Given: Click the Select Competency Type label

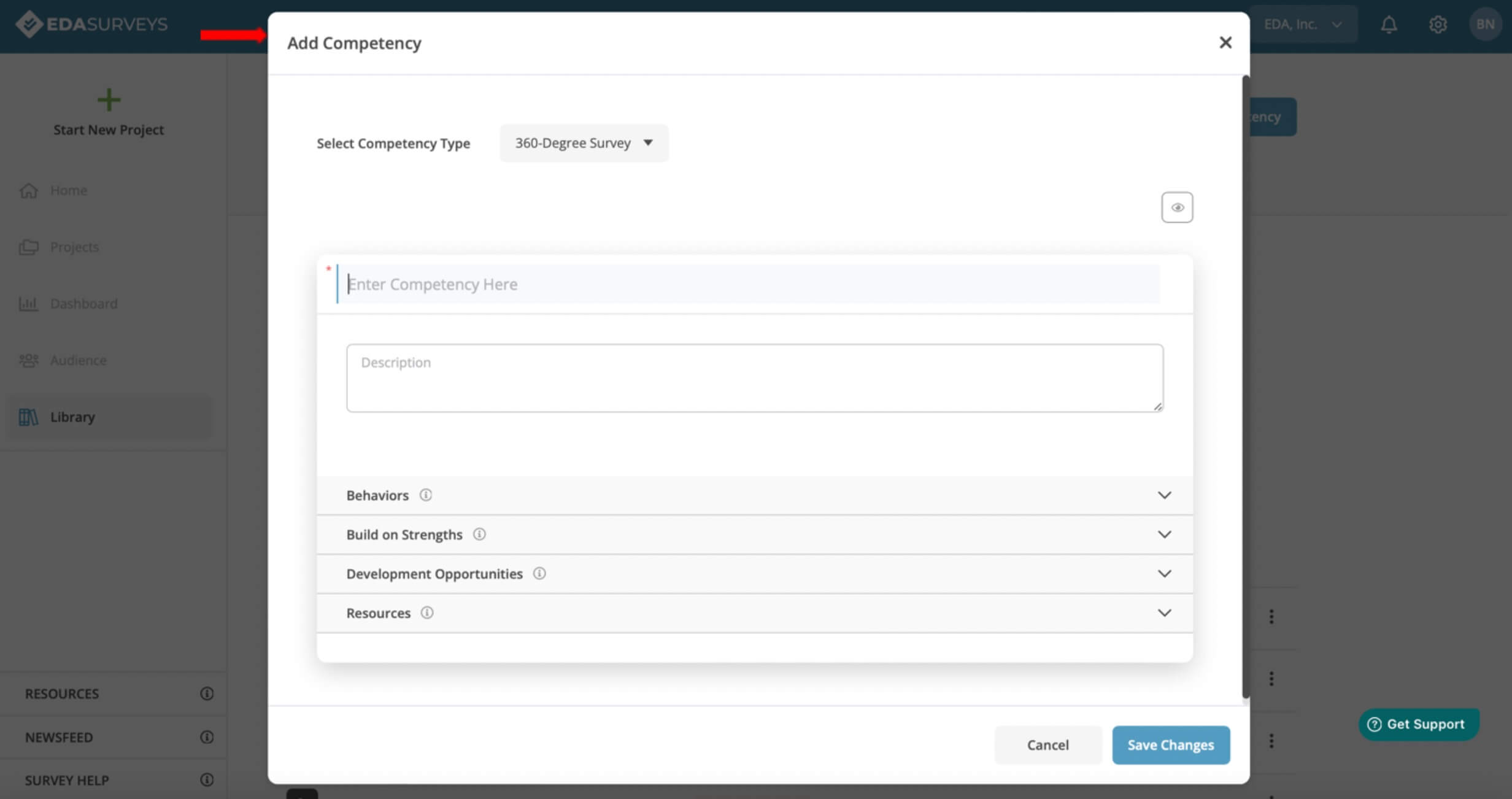Looking at the screenshot, I should point(393,144).
